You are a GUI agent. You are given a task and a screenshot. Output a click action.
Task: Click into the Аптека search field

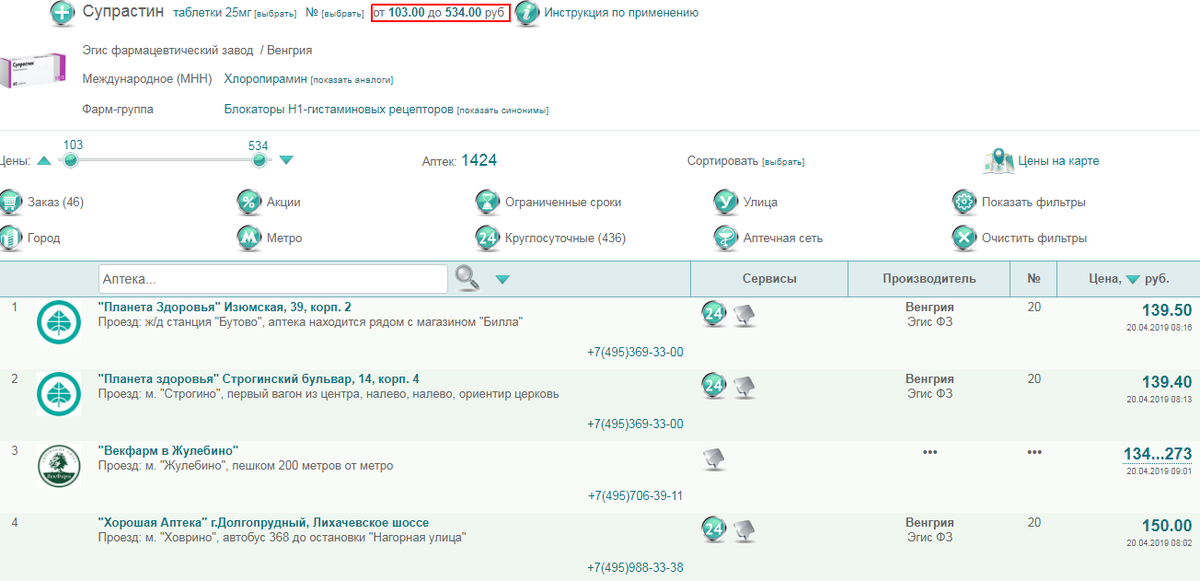[273, 278]
